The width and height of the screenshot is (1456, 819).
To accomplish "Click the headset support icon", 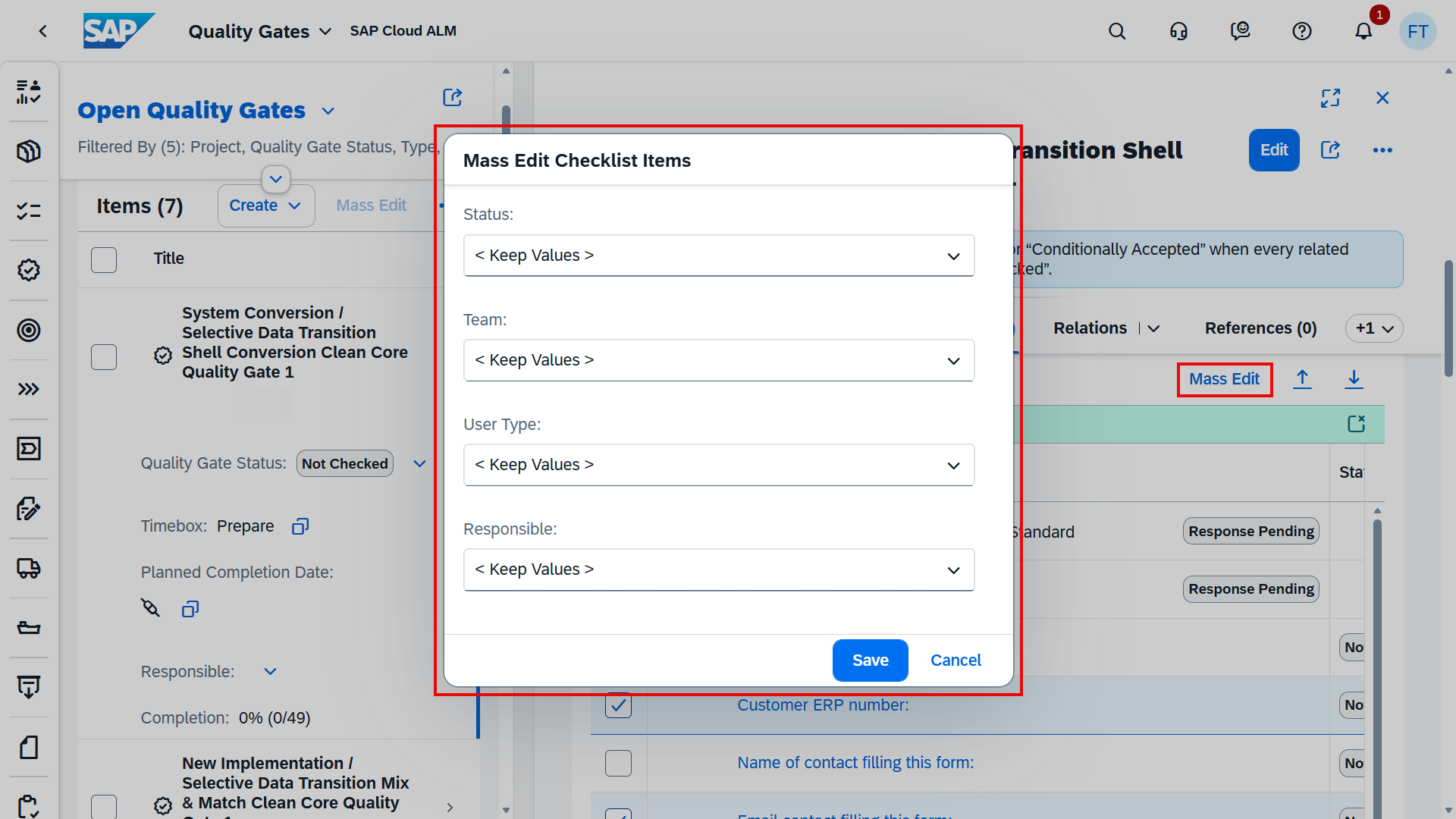I will coord(1178,31).
